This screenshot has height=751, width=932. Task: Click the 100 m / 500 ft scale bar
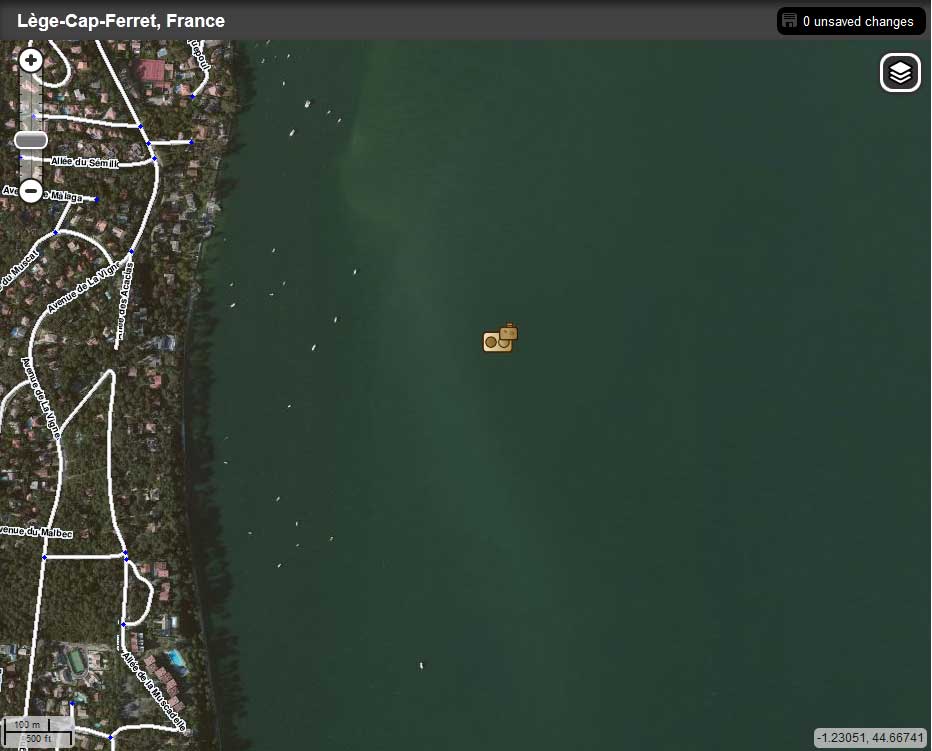(37, 732)
